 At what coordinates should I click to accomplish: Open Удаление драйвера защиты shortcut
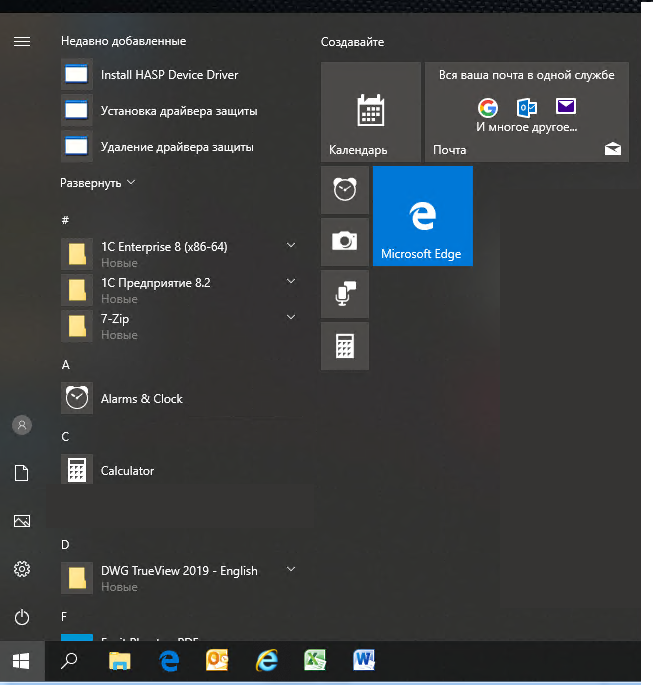coord(181,147)
